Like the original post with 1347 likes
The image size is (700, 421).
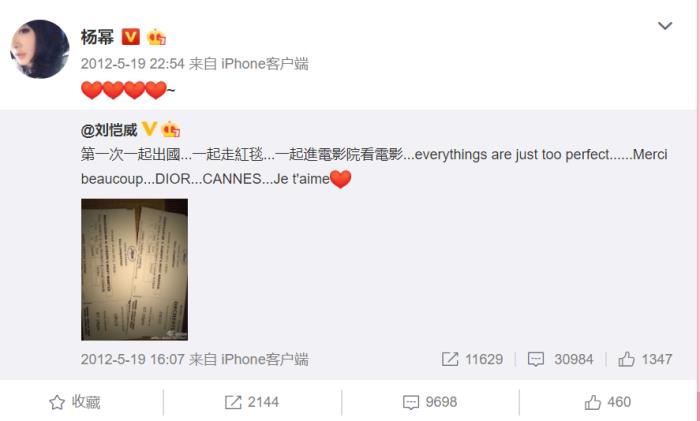pyautogui.click(x=645, y=359)
